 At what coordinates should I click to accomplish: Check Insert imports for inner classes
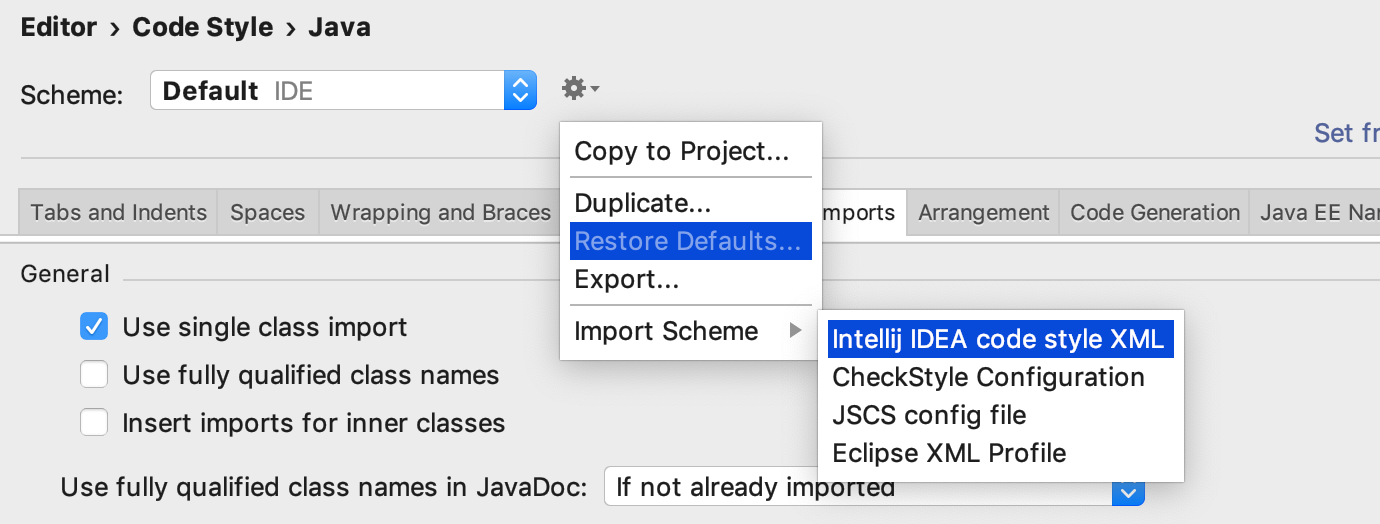(94, 423)
